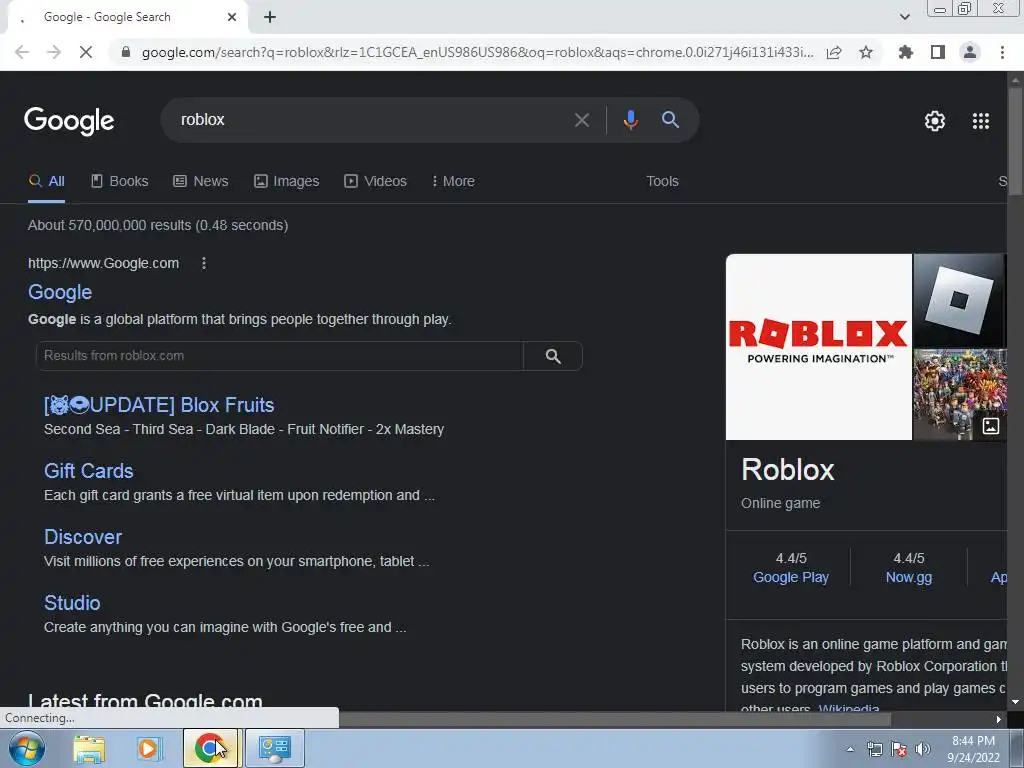The width and height of the screenshot is (1024, 768).
Task: Click the vertical page scrollbar thumb
Action: point(1015,140)
